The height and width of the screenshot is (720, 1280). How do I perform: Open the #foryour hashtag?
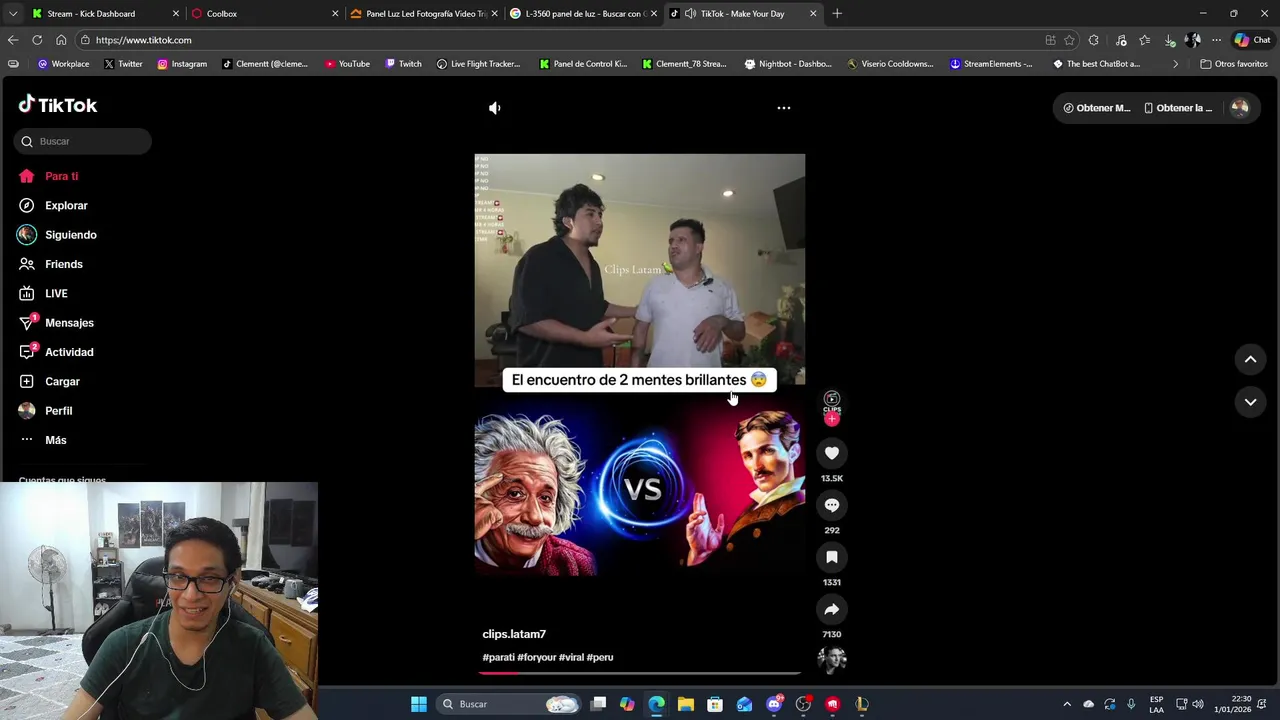pyautogui.click(x=536, y=657)
